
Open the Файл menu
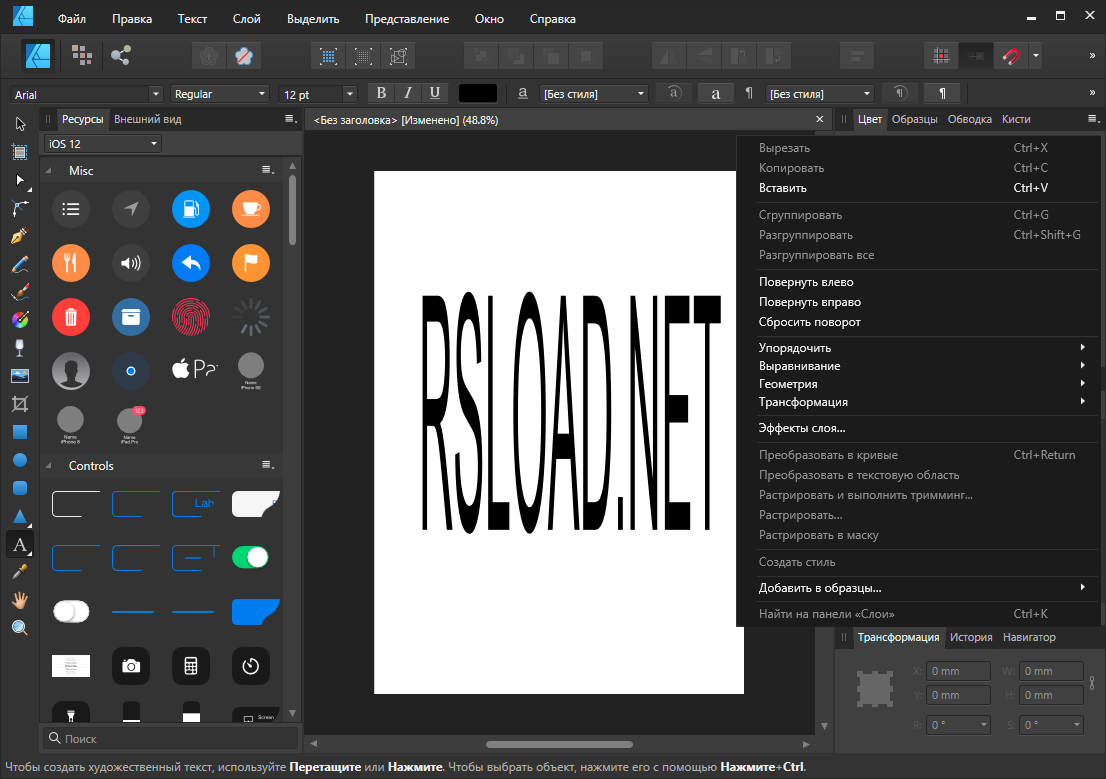(72, 19)
